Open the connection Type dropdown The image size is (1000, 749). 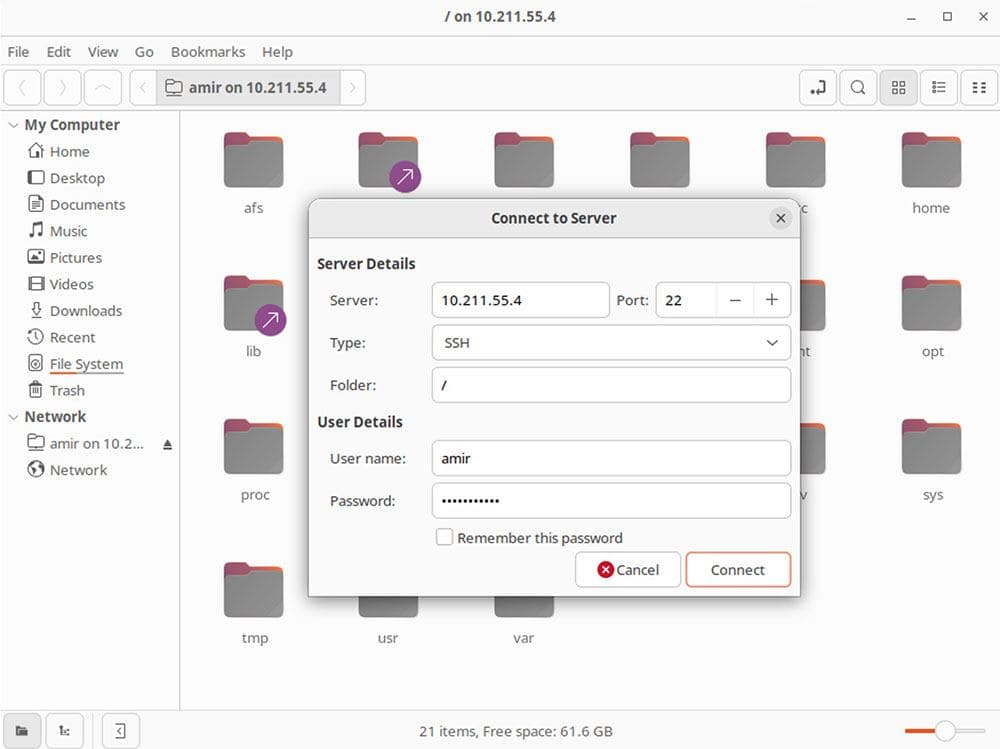tap(611, 343)
